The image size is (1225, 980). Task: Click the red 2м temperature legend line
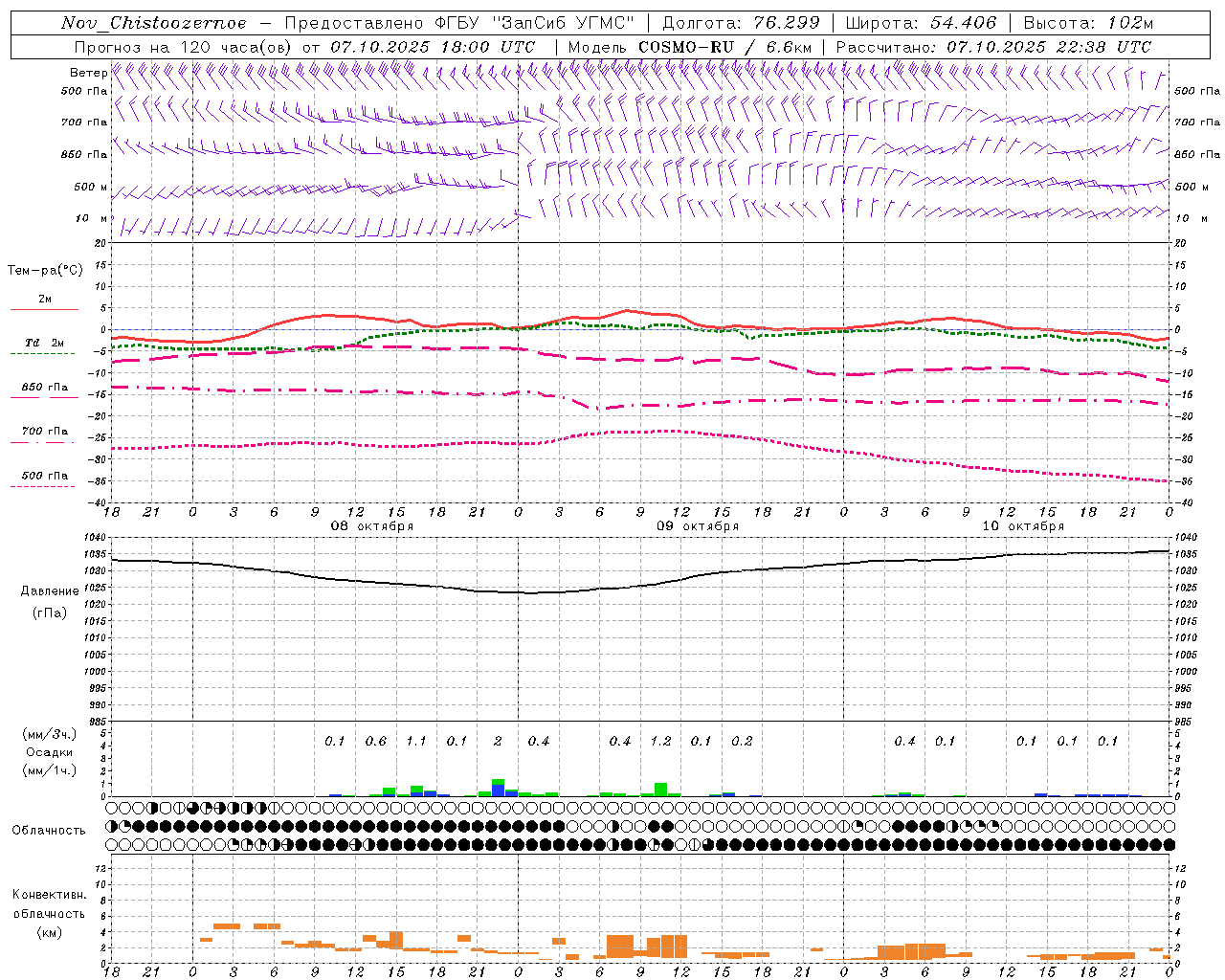[44, 309]
